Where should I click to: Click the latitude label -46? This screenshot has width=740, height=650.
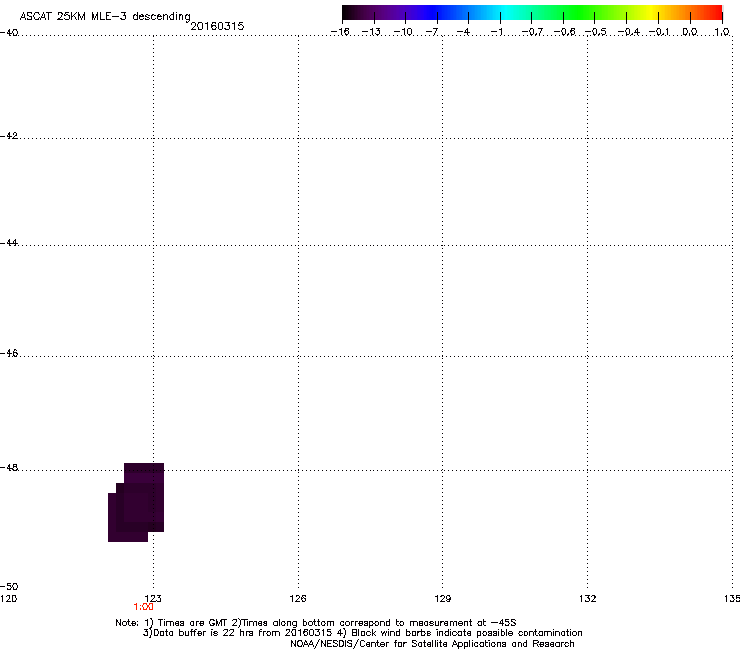point(9,354)
